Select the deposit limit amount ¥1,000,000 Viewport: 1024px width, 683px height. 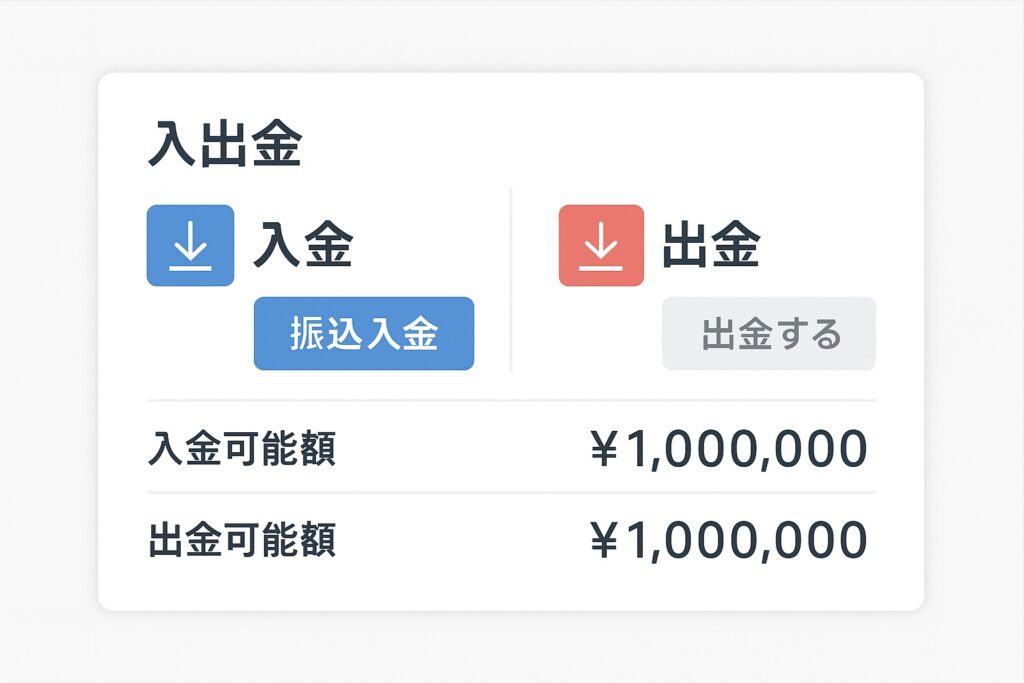[729, 449]
